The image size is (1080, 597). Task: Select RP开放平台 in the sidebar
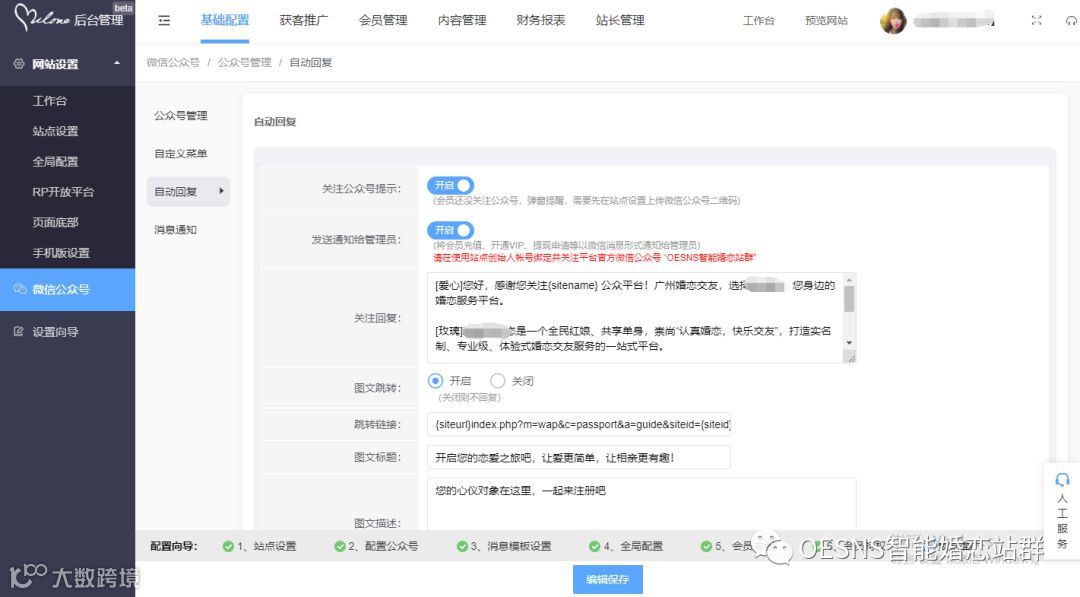[63, 191]
